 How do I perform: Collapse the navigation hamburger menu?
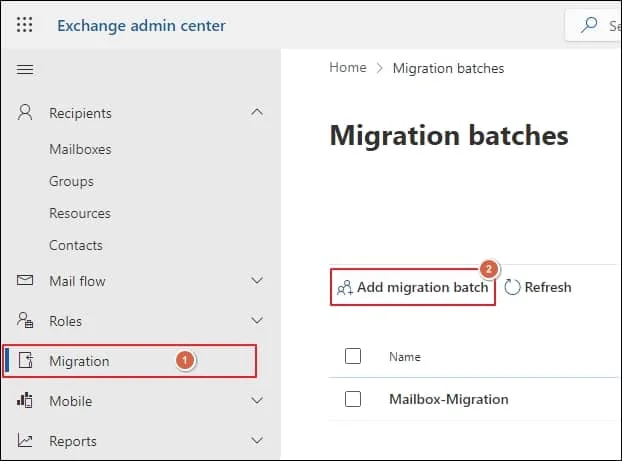25,69
